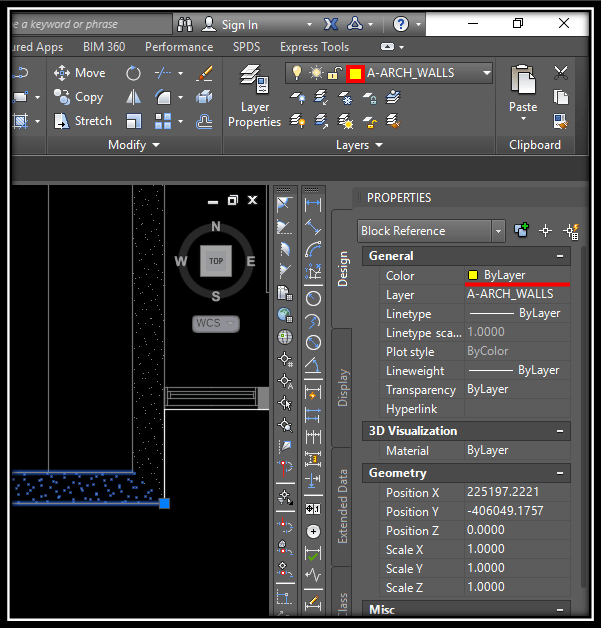Click the N compass direction on ViewCube
This screenshot has width=601, height=628.
pos(216,226)
